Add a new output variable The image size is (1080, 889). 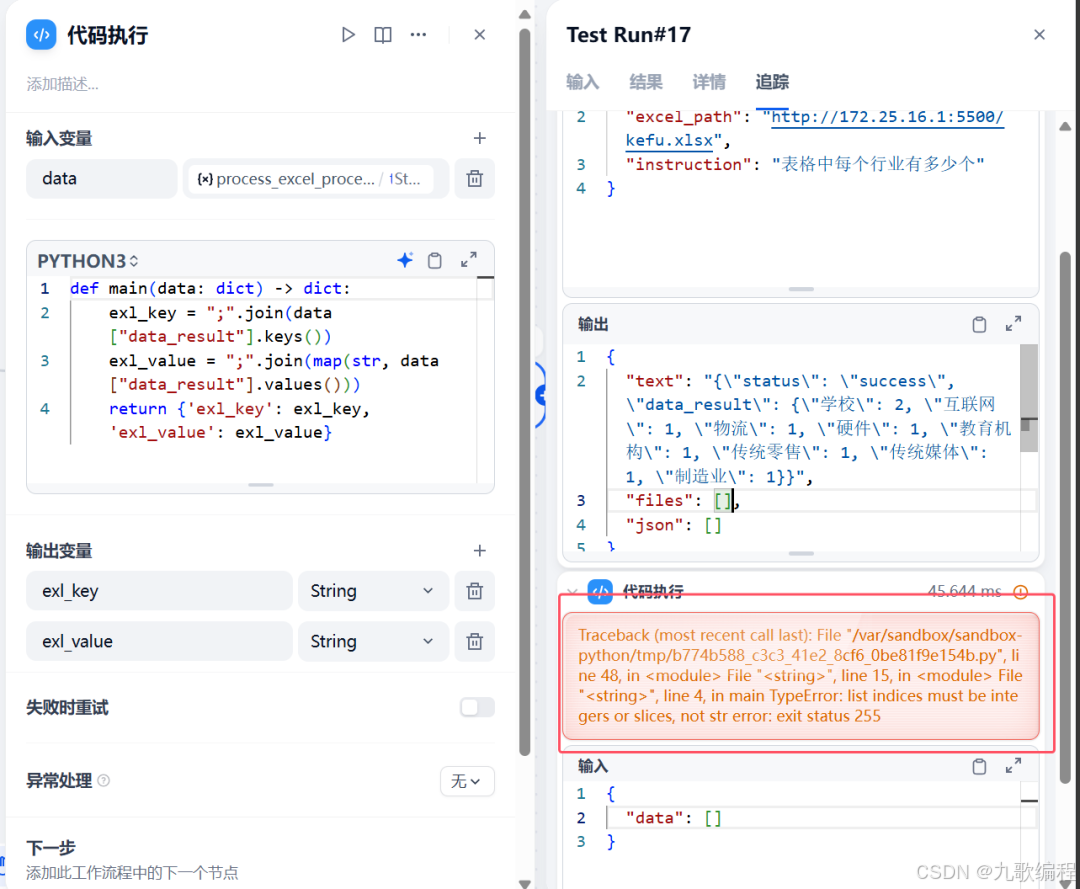tap(479, 550)
